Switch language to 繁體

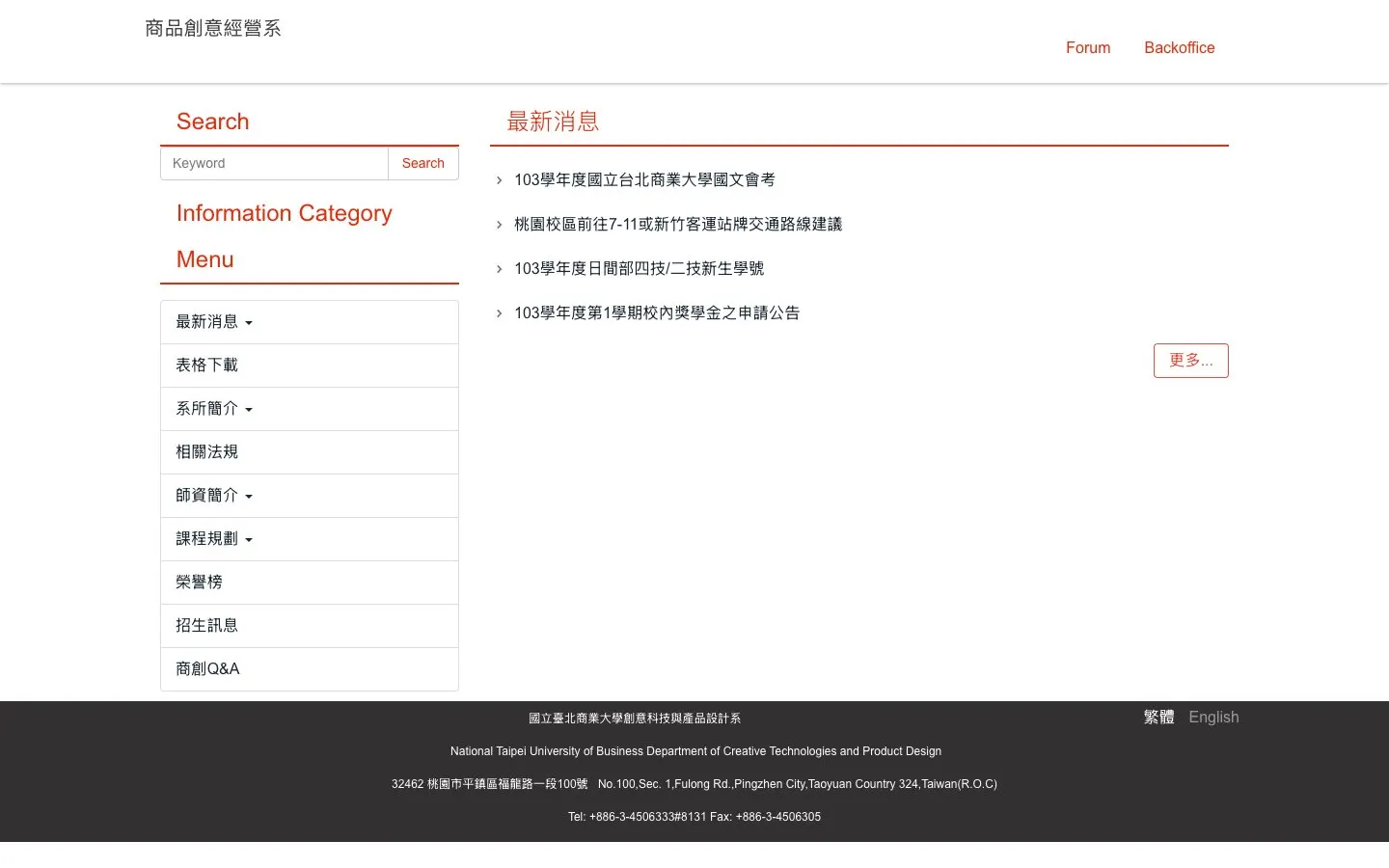click(1158, 717)
